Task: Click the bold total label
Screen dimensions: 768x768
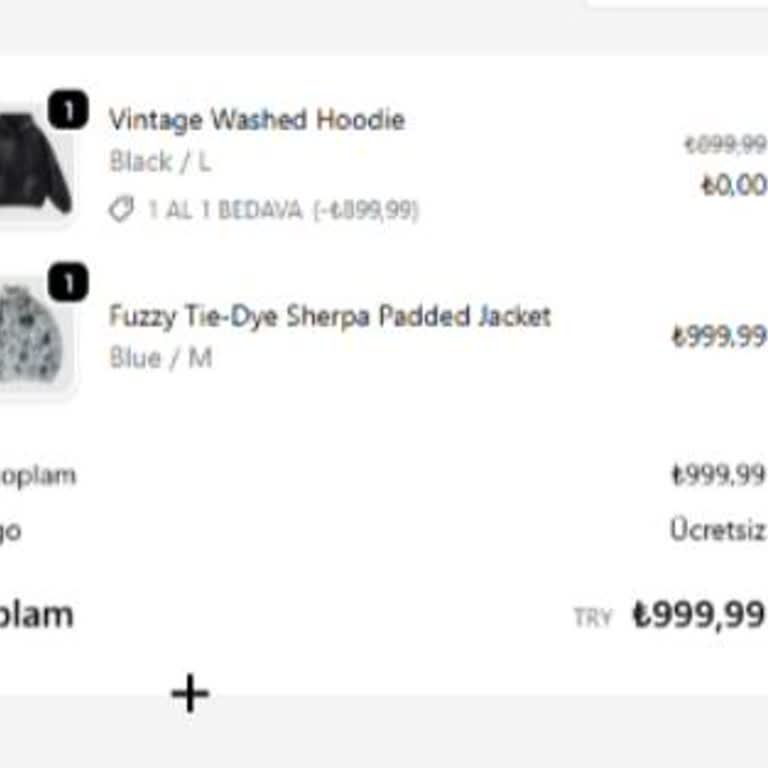Action: coord(36,613)
